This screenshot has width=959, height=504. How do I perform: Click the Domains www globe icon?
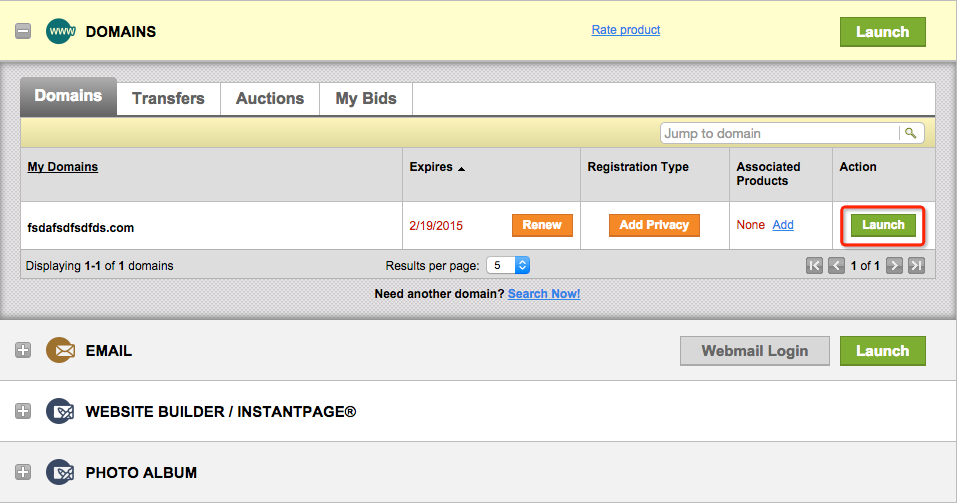click(61, 31)
